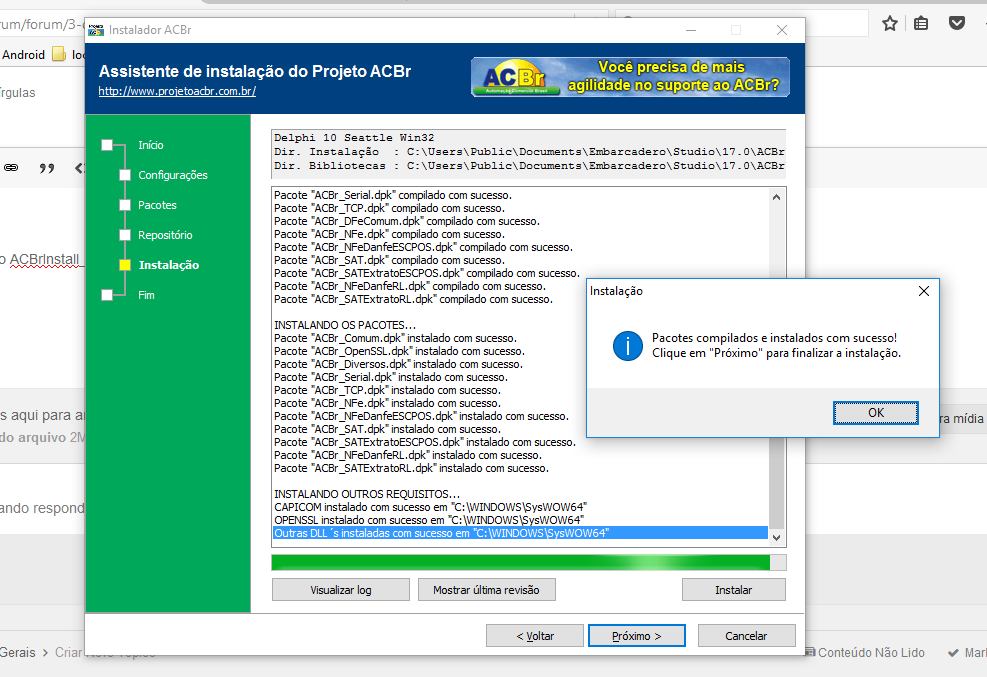Click the 'Dir. Instalação' path line
The width and height of the screenshot is (987, 677).
[x=529, y=152]
